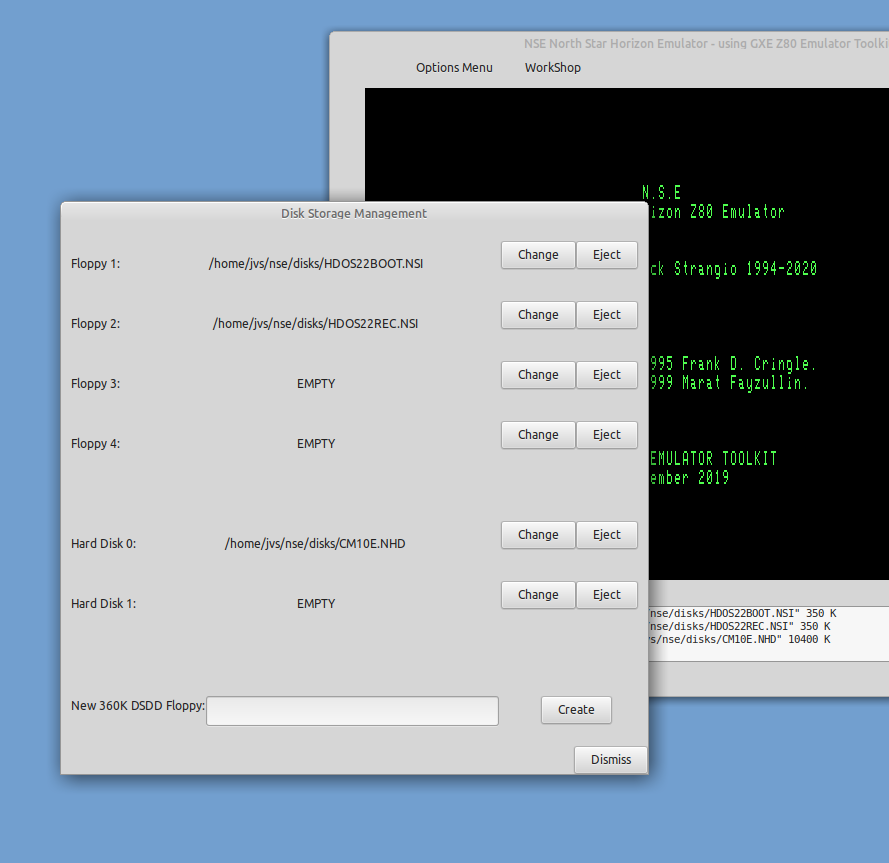Click the green N.S.E text in emulator

click(x=662, y=193)
